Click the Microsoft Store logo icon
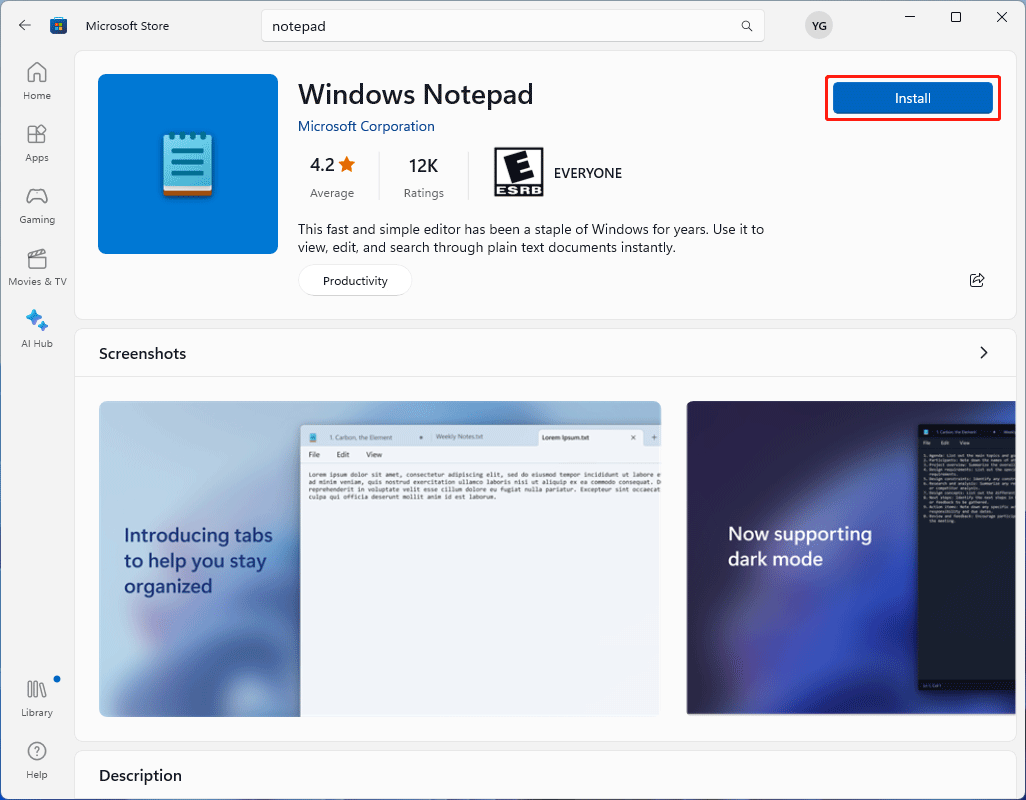The image size is (1026, 800). click(x=58, y=25)
